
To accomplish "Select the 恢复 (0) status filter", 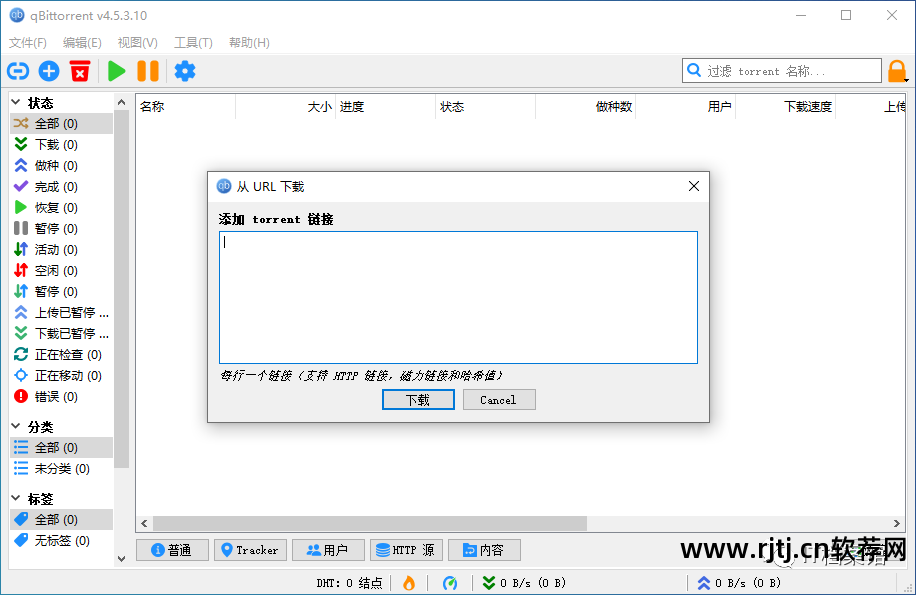I will [x=61, y=208].
